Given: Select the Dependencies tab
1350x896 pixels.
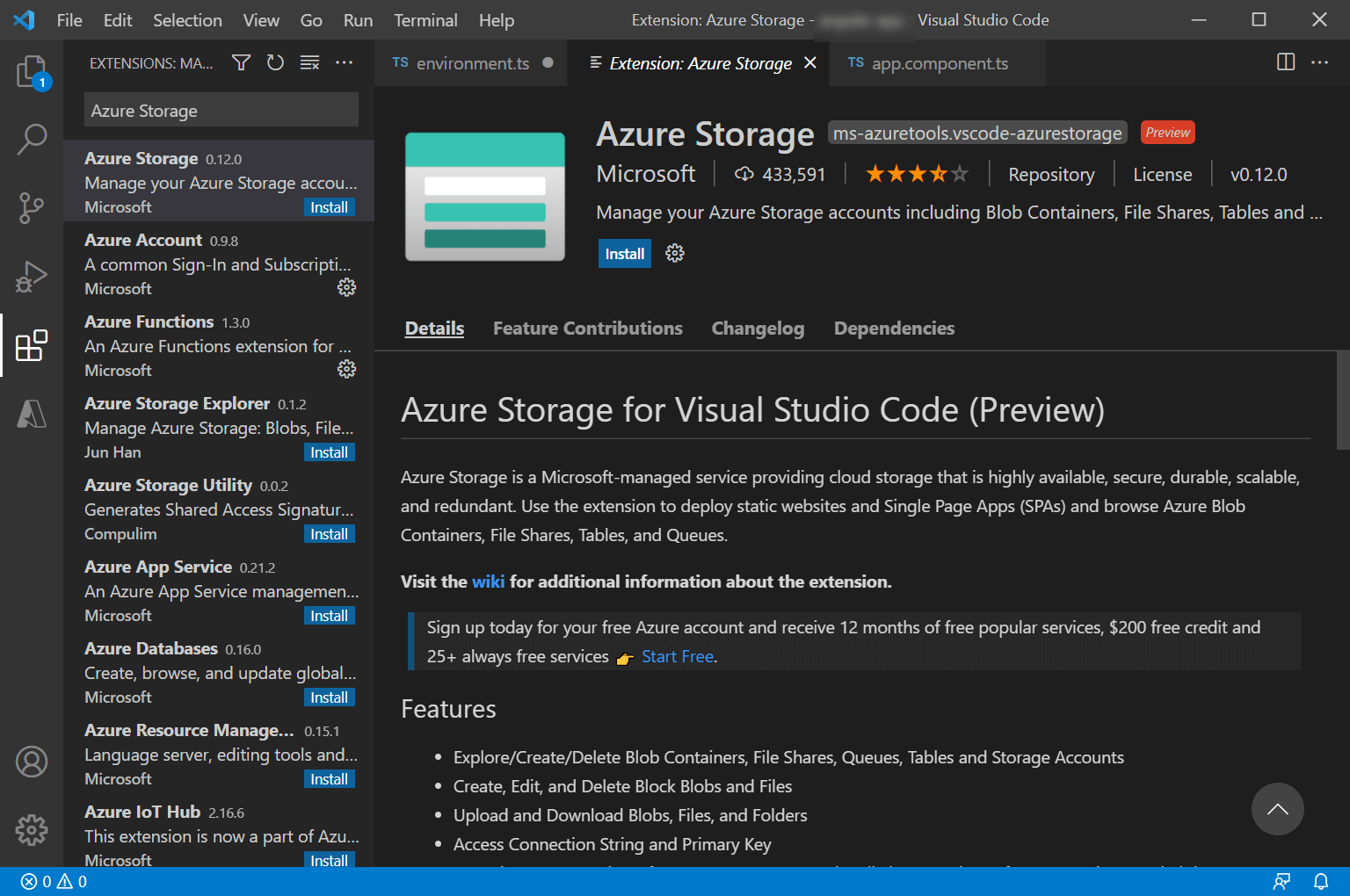Looking at the screenshot, I should click(x=894, y=328).
